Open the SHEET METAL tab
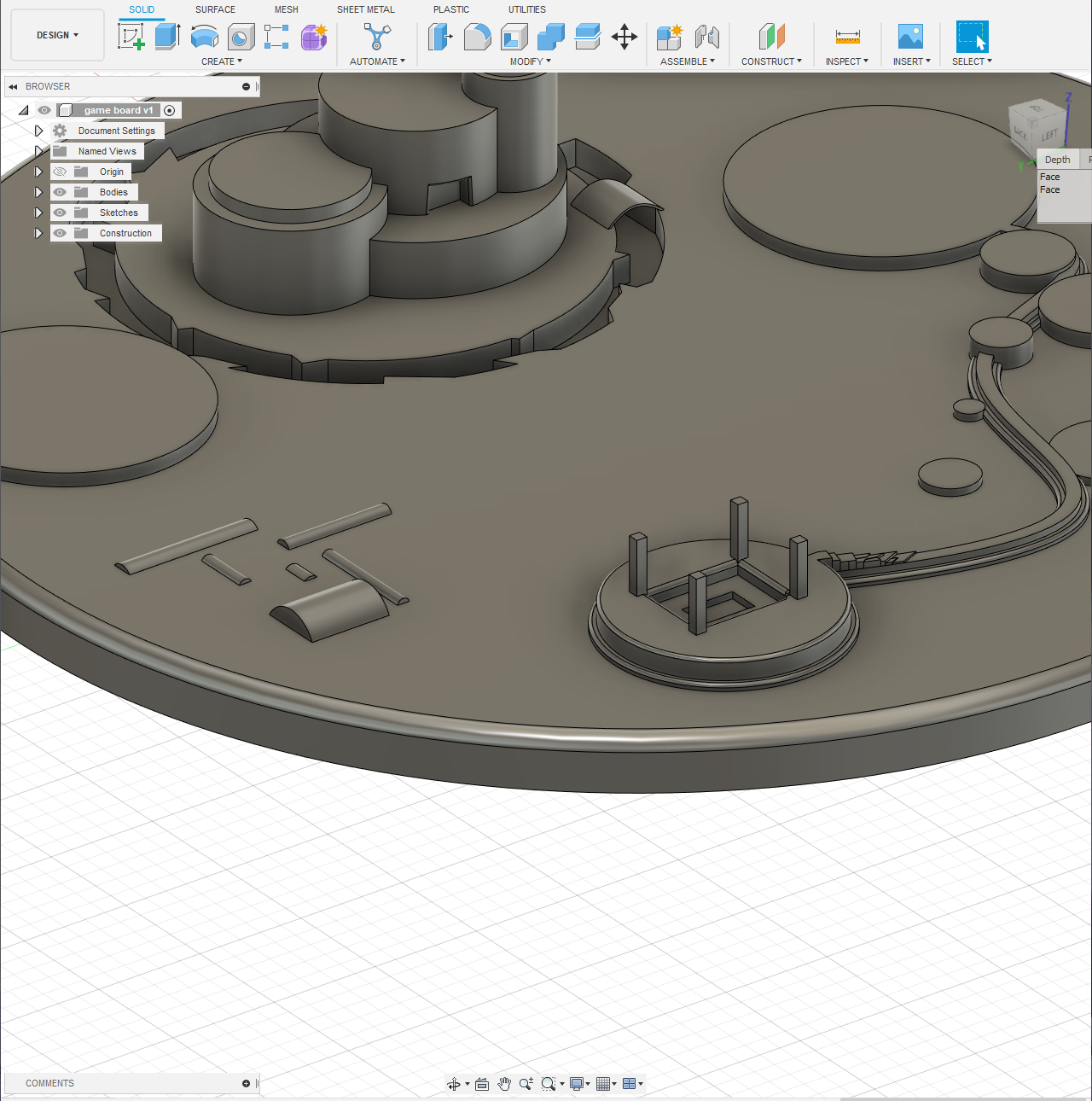The image size is (1092, 1101). click(365, 9)
